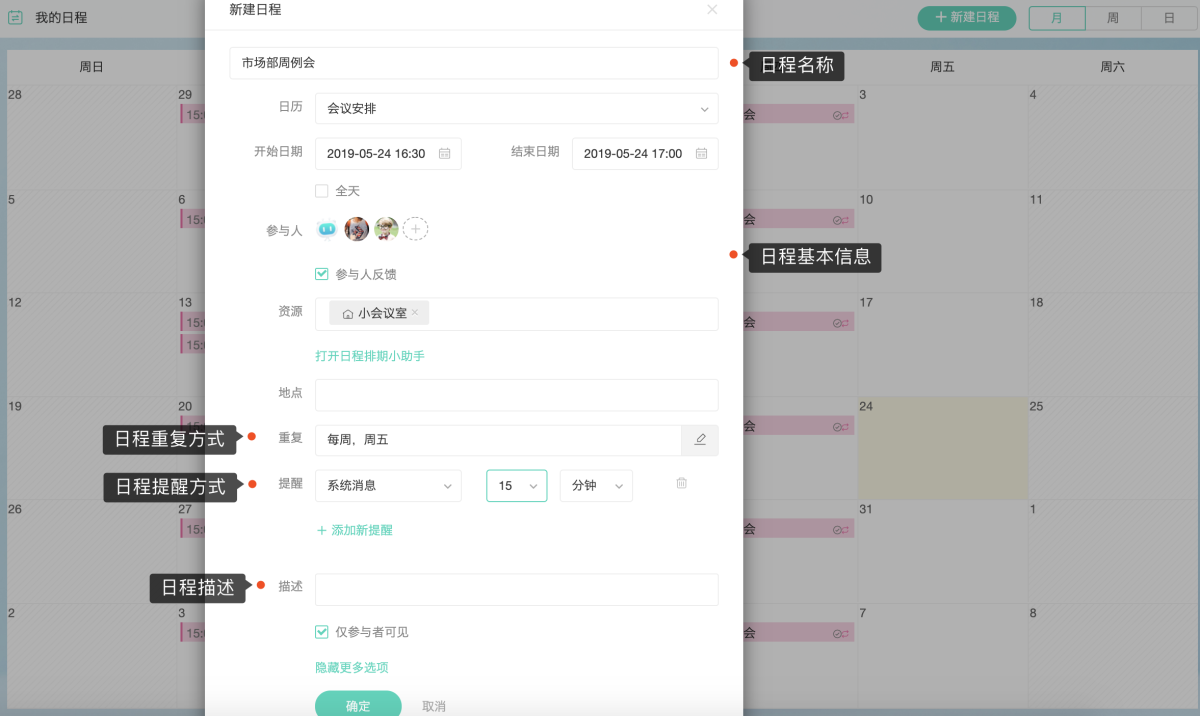Open the 分钟 time unit dropdown
Viewport: 1200px width, 716px height.
click(596, 486)
